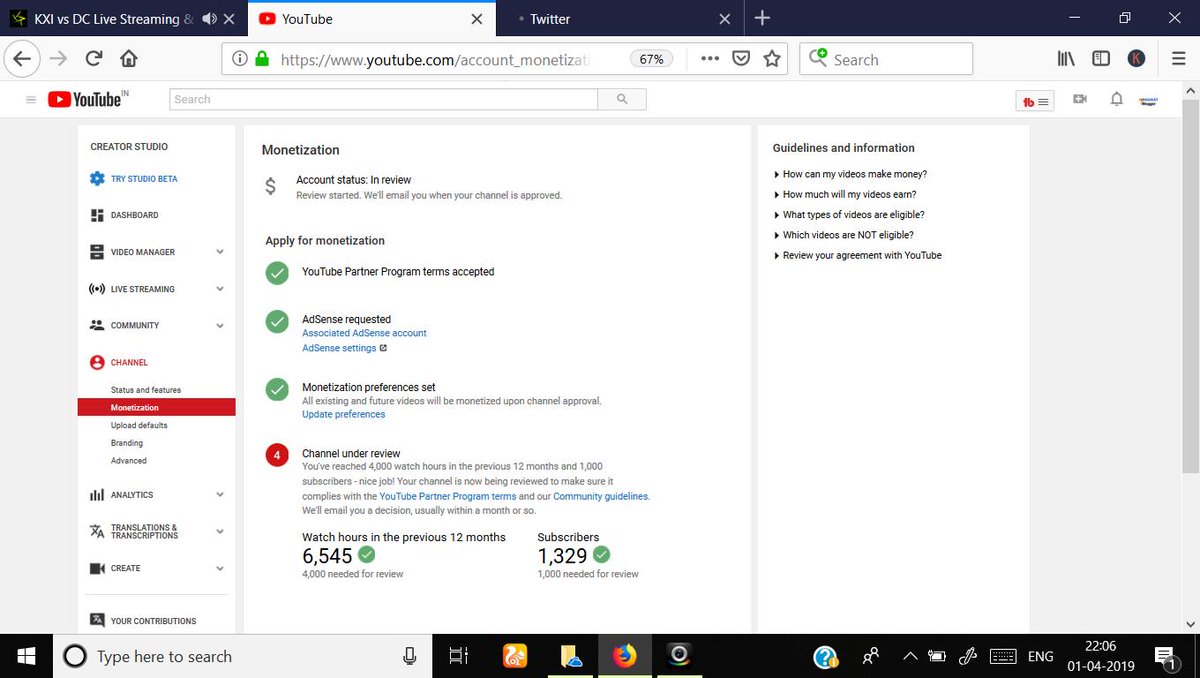Image resolution: width=1200 pixels, height=678 pixels.
Task: Open Task View in the taskbar
Action: [458, 656]
